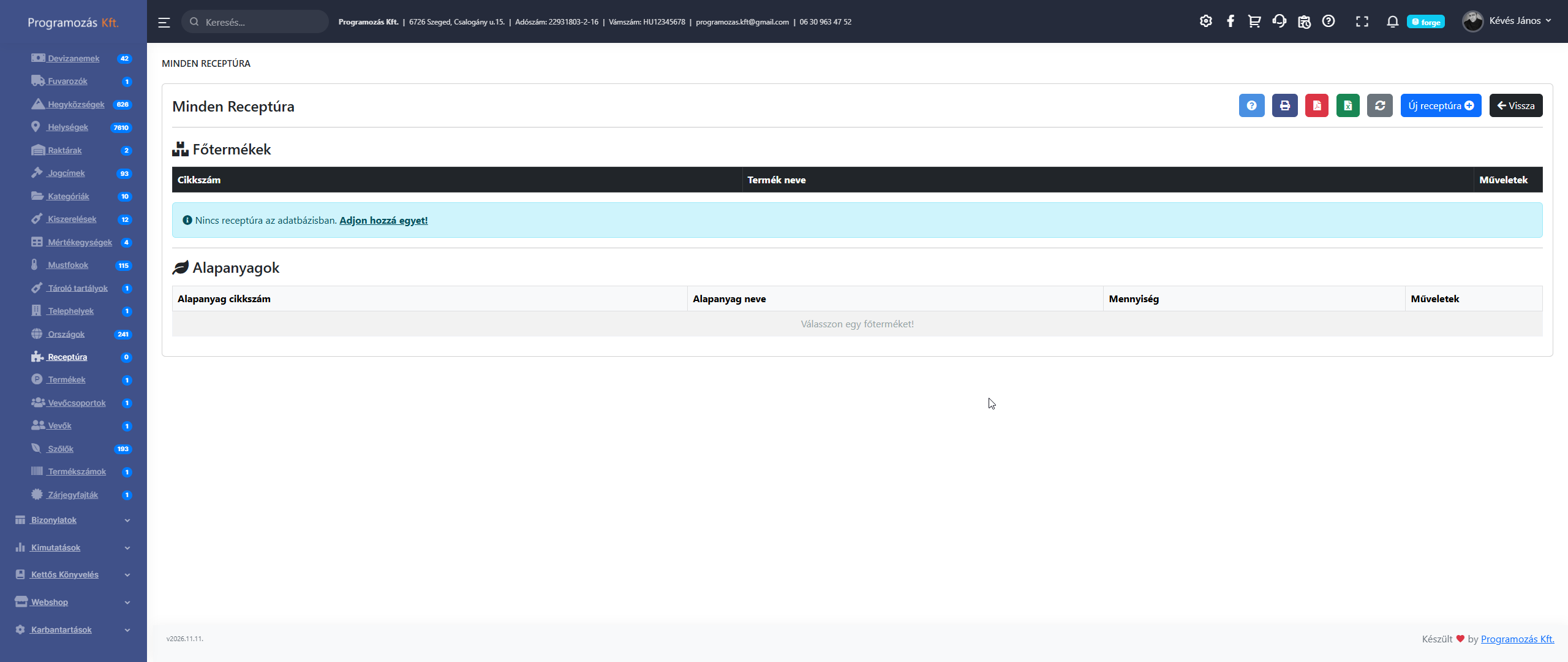Viewport: 1568px width, 662px height.
Task: Click the Vissza back button
Action: coord(1515,105)
